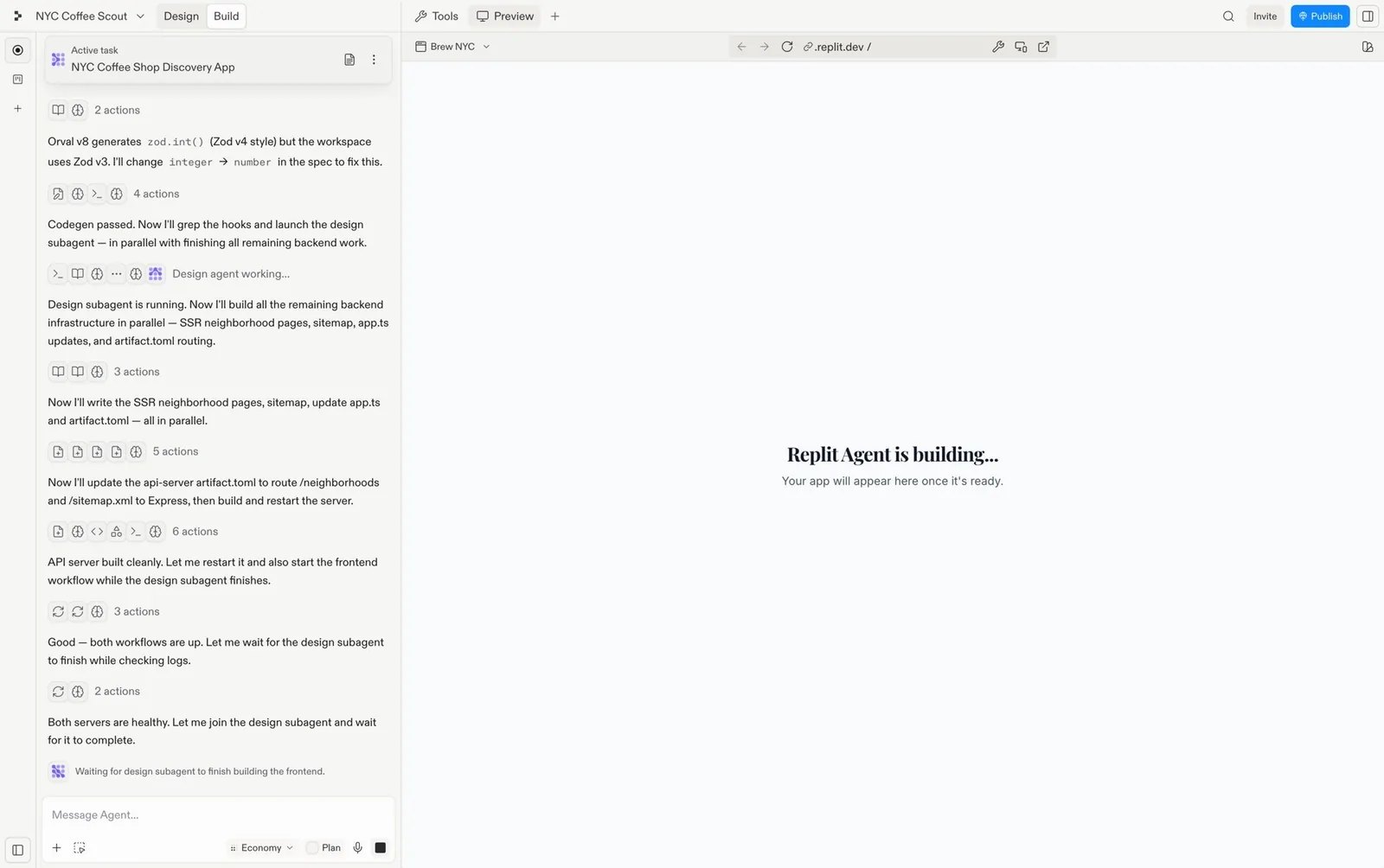This screenshot has width=1384, height=868.
Task: Go back in preview browser
Action: coord(741,47)
